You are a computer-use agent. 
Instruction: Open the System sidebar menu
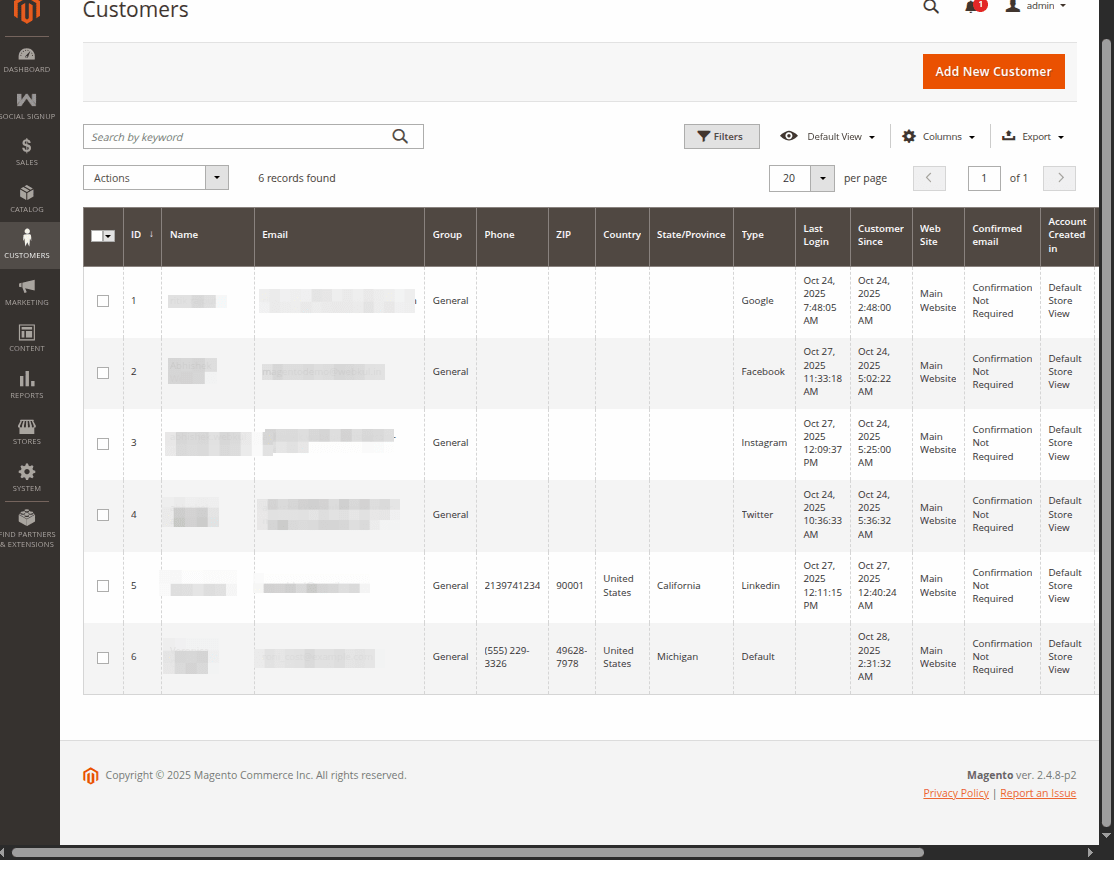pos(27,477)
